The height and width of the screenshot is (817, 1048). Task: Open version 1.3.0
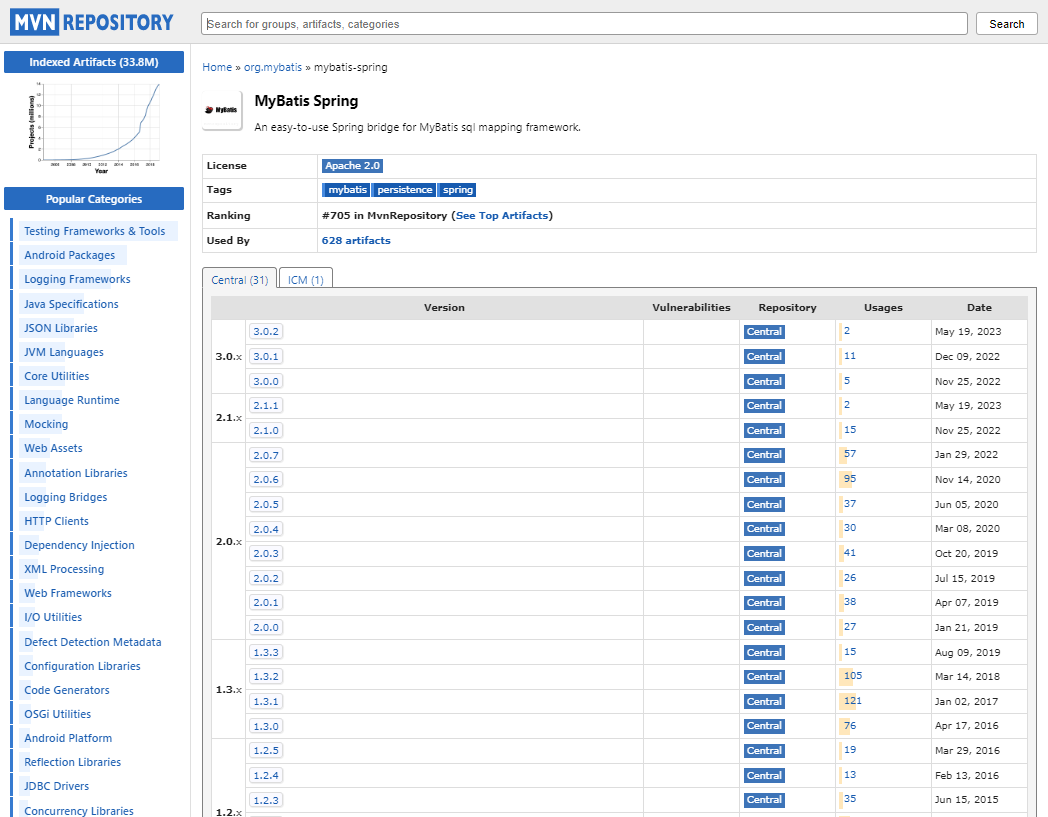[266, 726]
